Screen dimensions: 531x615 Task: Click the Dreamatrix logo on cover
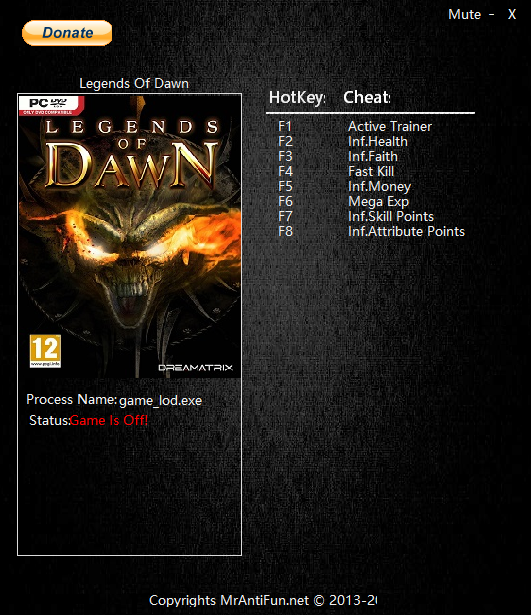(195, 368)
